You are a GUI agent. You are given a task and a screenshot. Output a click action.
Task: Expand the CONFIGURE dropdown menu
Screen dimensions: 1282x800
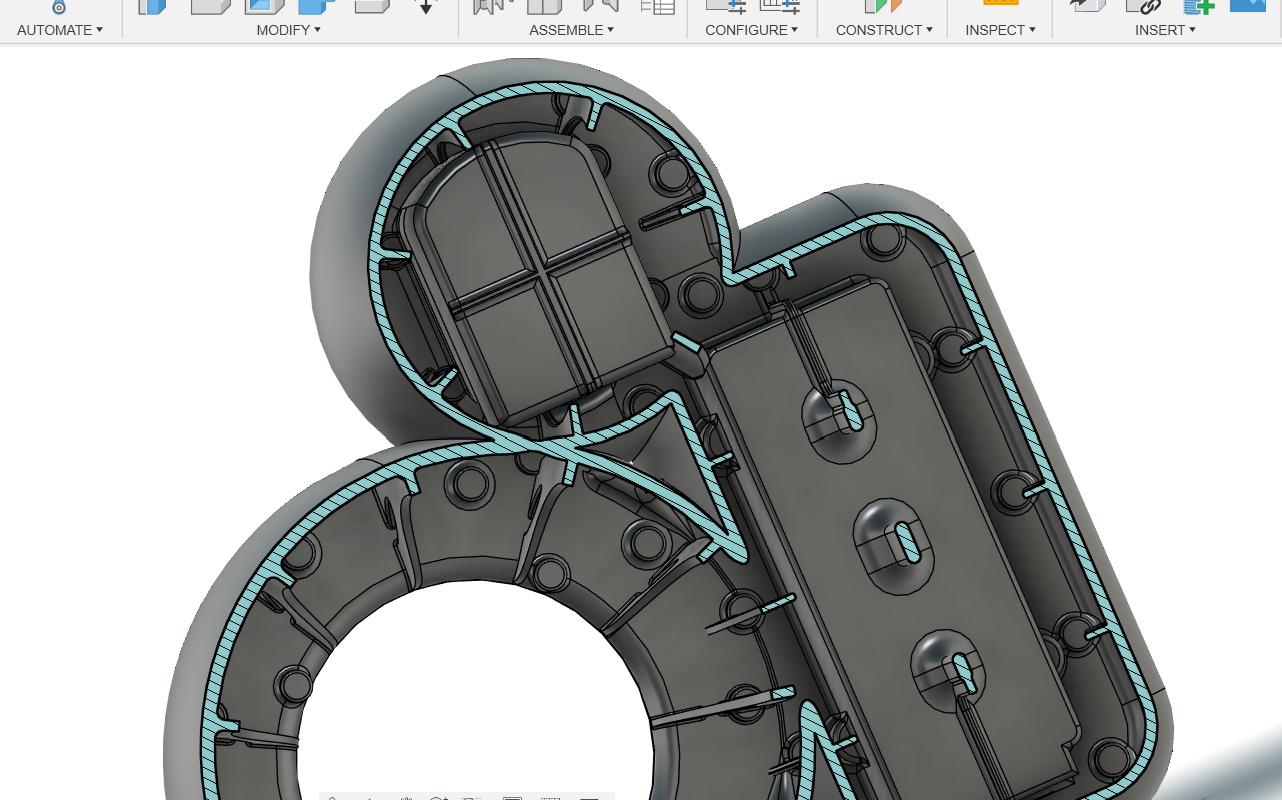coord(751,30)
